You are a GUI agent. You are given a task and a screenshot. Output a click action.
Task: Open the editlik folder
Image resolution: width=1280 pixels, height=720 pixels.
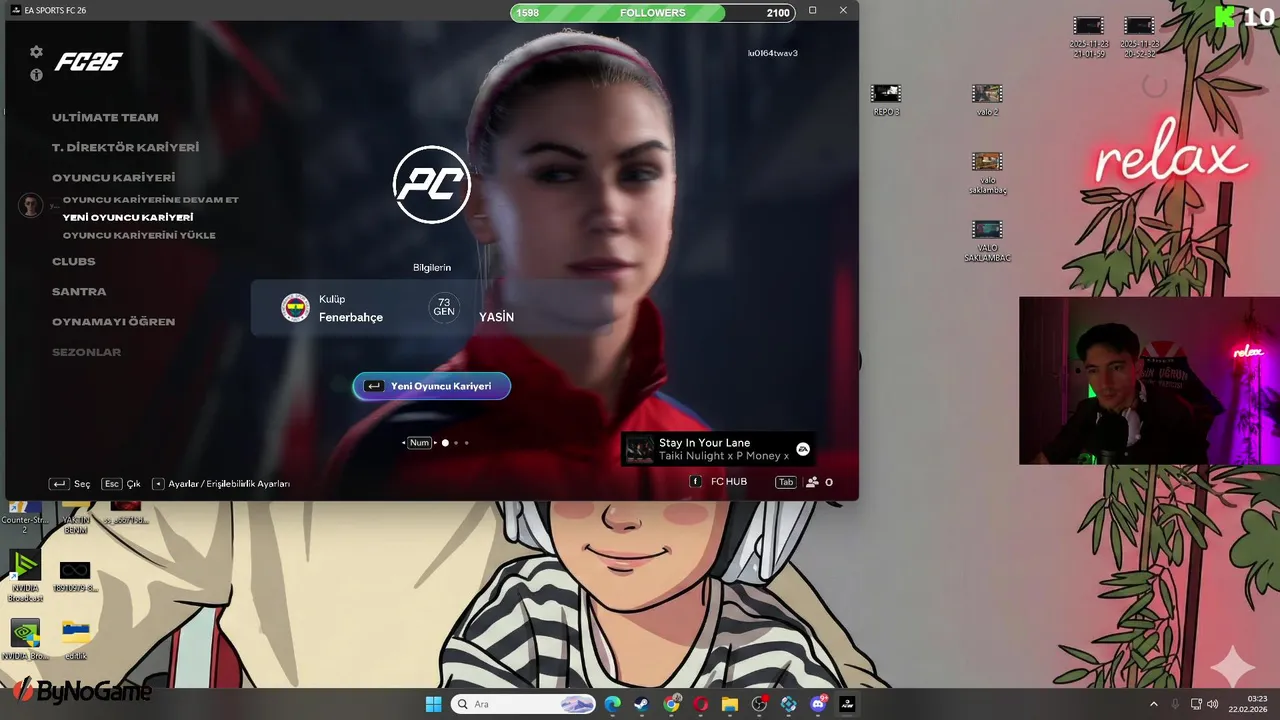click(76, 640)
